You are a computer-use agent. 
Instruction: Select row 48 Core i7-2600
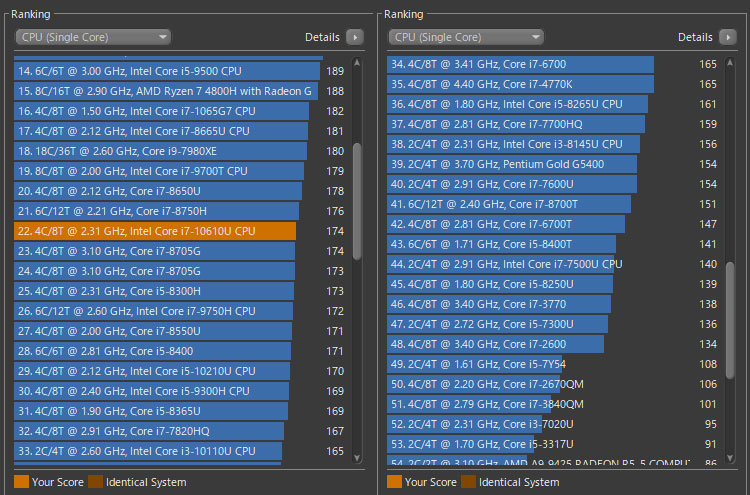552,344
